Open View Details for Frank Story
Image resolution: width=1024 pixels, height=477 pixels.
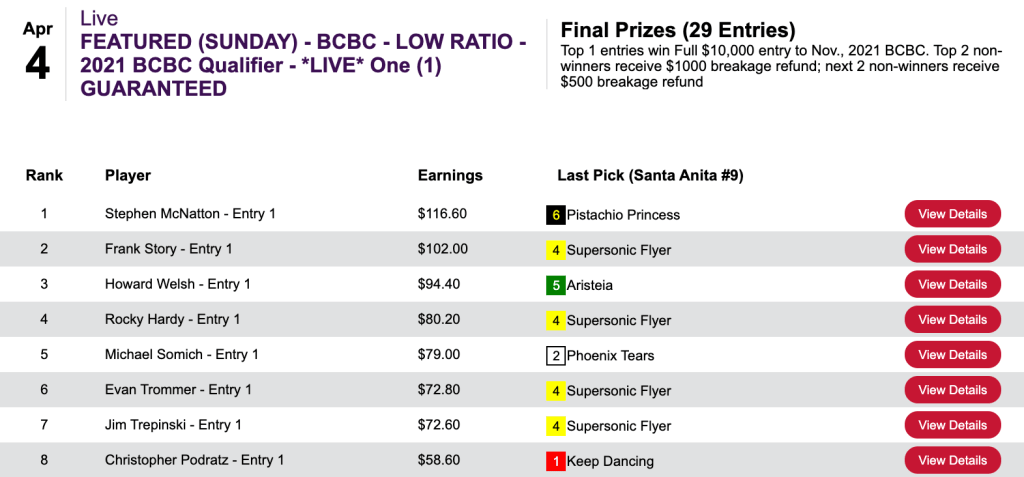[952, 250]
